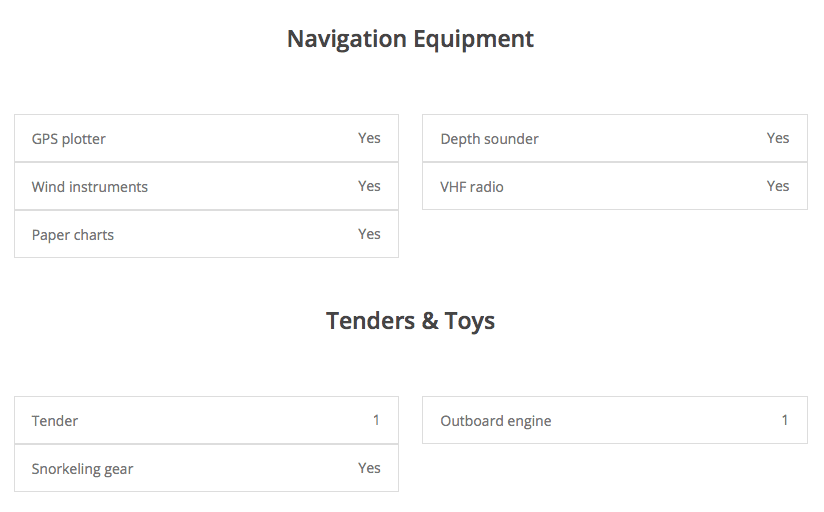The image size is (824, 512).
Task: Select the Tender label
Action: (55, 421)
